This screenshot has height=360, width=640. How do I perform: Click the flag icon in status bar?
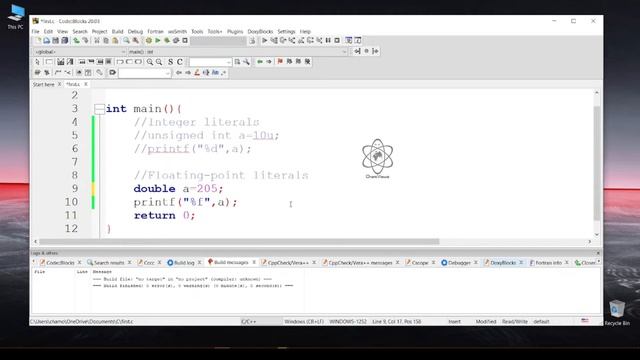[585, 321]
